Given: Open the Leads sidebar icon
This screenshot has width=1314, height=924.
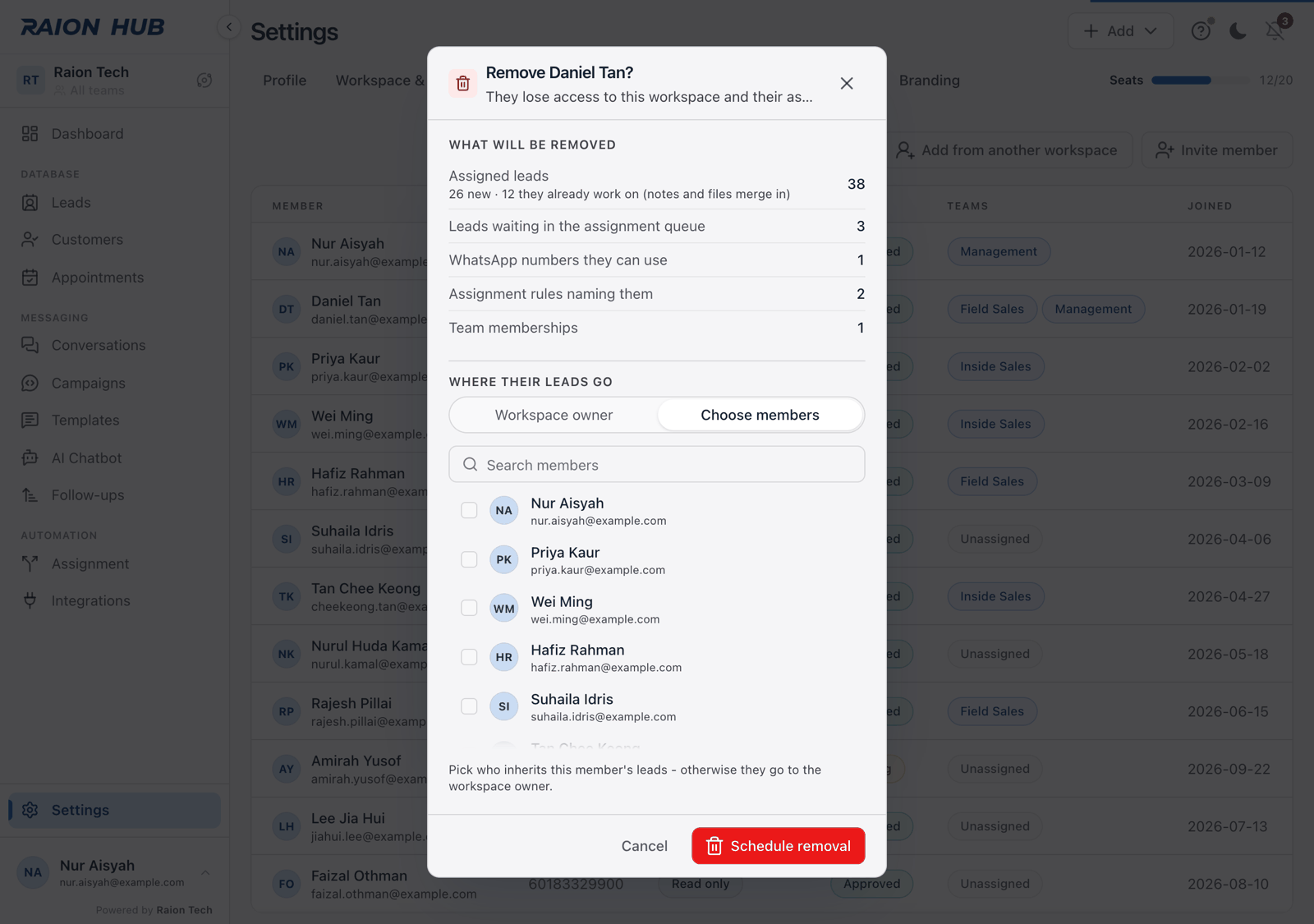Looking at the screenshot, I should [30, 203].
